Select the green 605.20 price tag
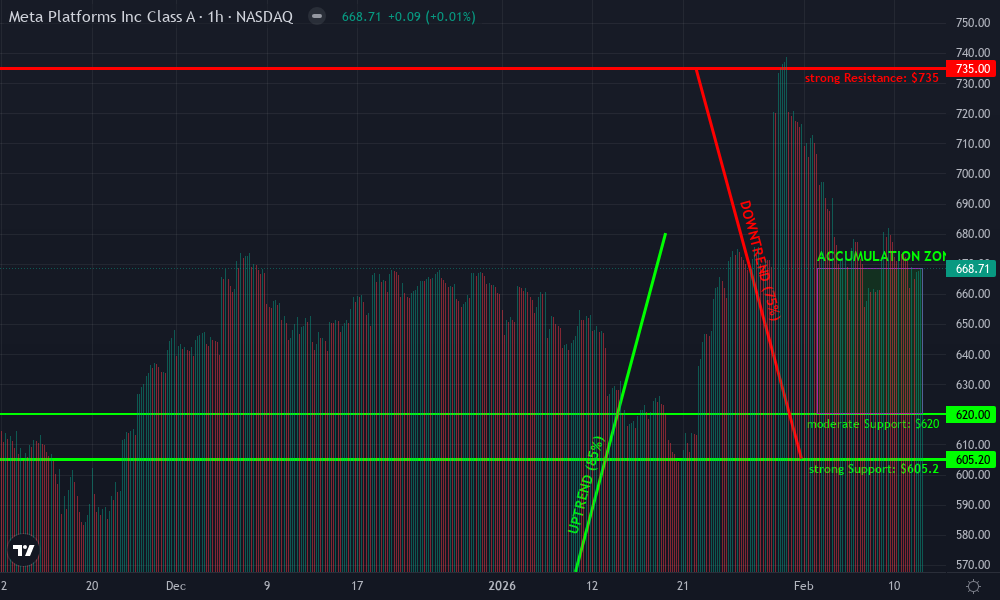Screen dimensions: 1000x600 [x=971, y=460]
